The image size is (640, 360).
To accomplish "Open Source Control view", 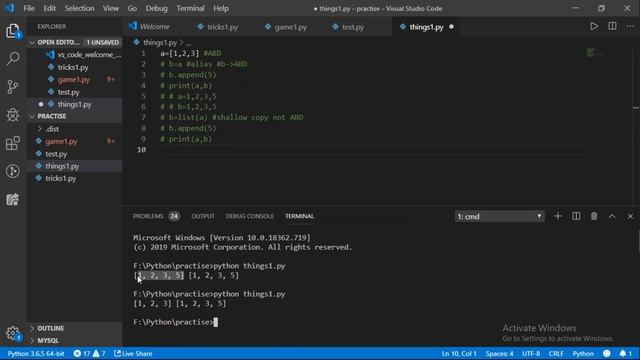I will coord(13,87).
